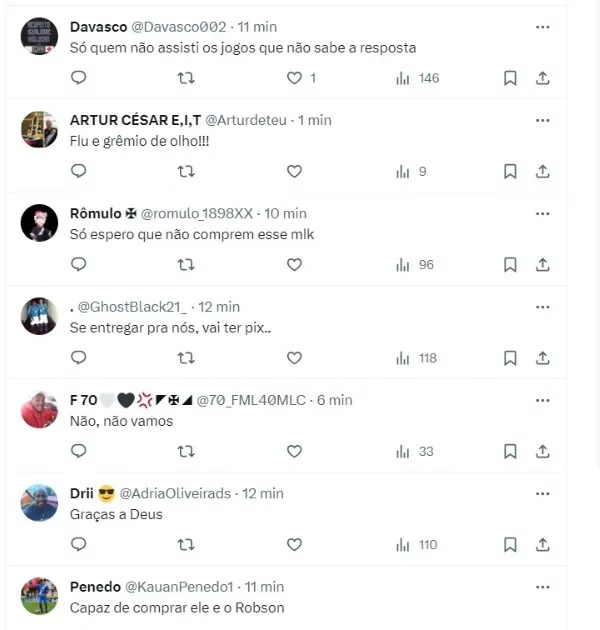The width and height of the screenshot is (600, 630).
Task: Open Rômulo's profile picture
Action: point(39,223)
